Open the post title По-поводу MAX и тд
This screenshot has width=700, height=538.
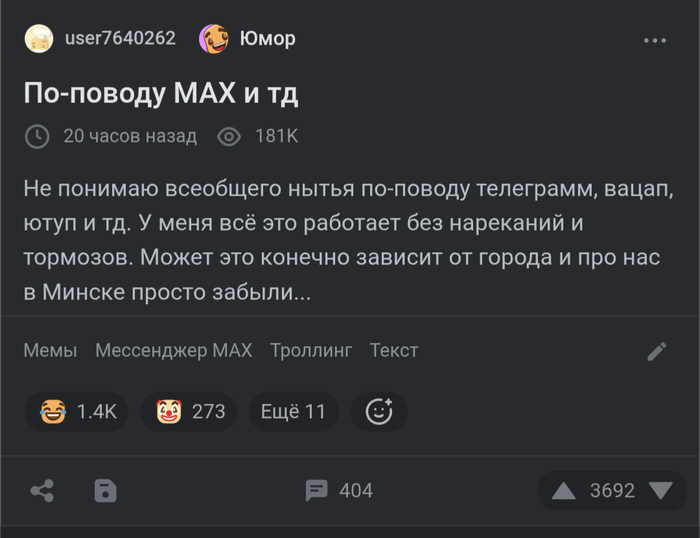[161, 93]
